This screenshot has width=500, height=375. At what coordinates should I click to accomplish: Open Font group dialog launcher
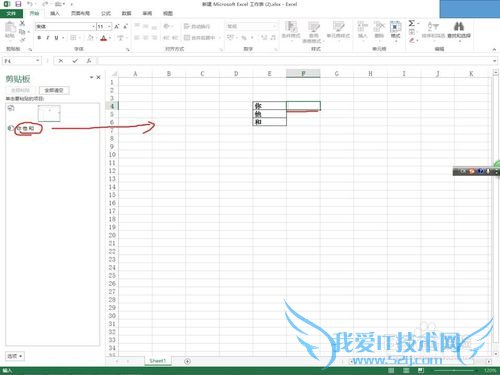pos(127,50)
